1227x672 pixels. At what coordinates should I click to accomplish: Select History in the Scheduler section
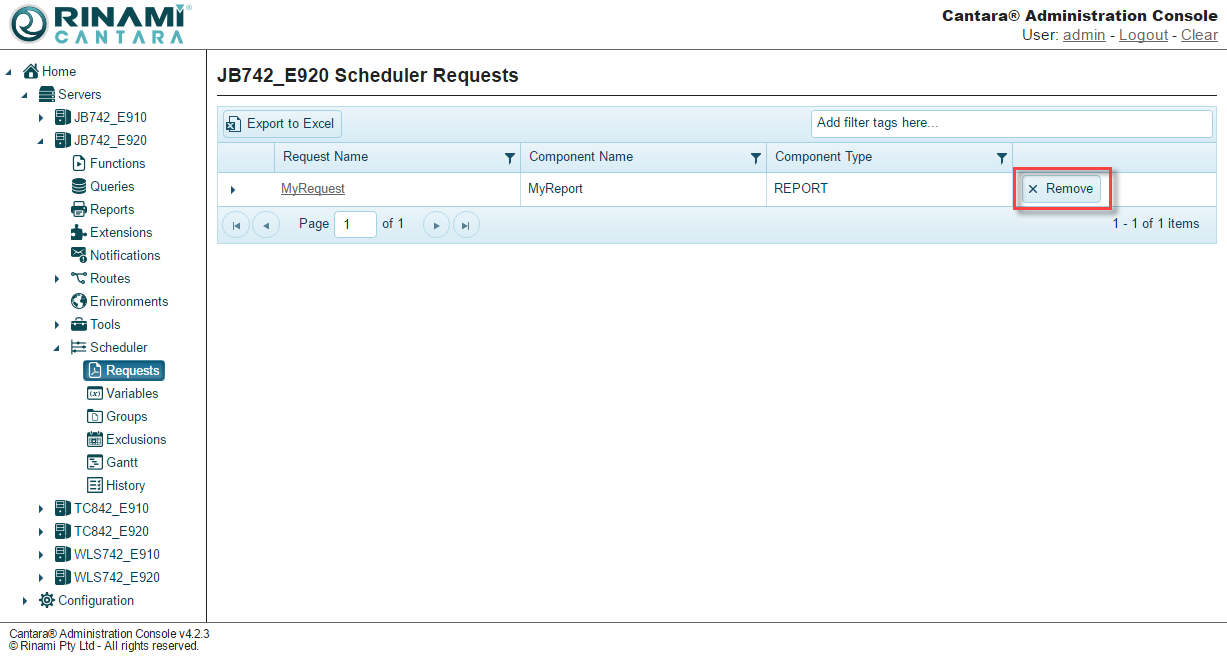tap(125, 486)
